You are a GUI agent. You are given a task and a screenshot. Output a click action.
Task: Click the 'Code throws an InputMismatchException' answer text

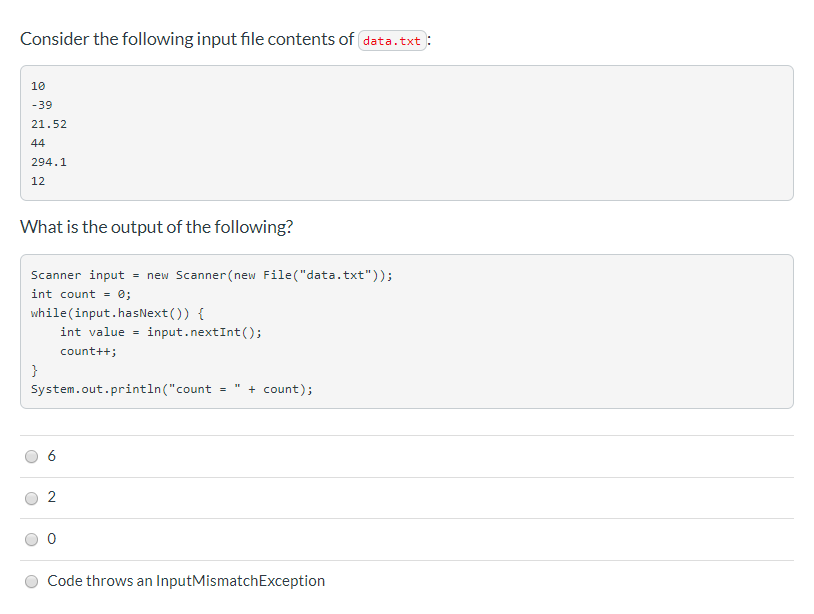point(186,581)
